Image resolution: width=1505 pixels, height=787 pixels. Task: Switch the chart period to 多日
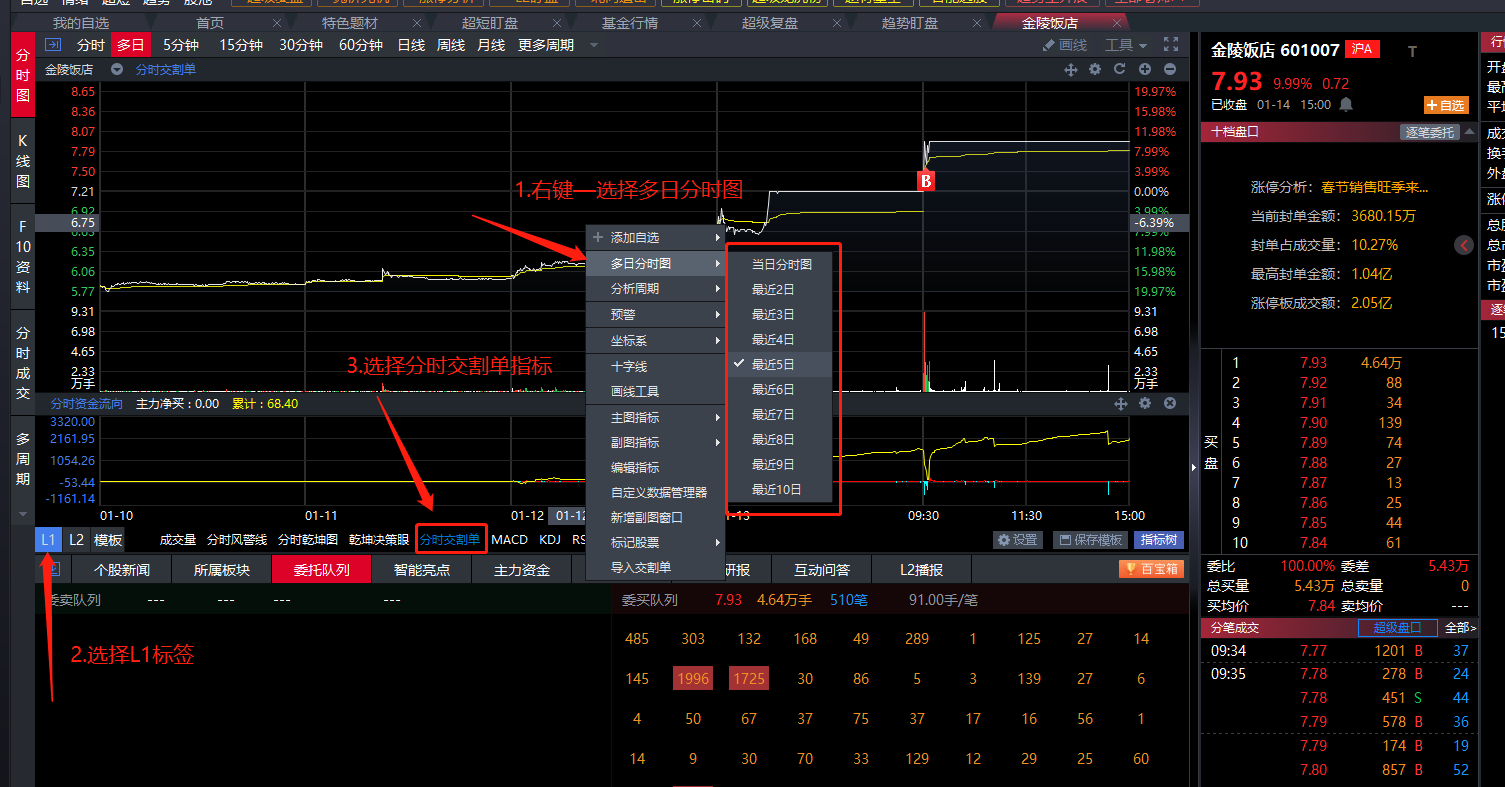(x=130, y=45)
